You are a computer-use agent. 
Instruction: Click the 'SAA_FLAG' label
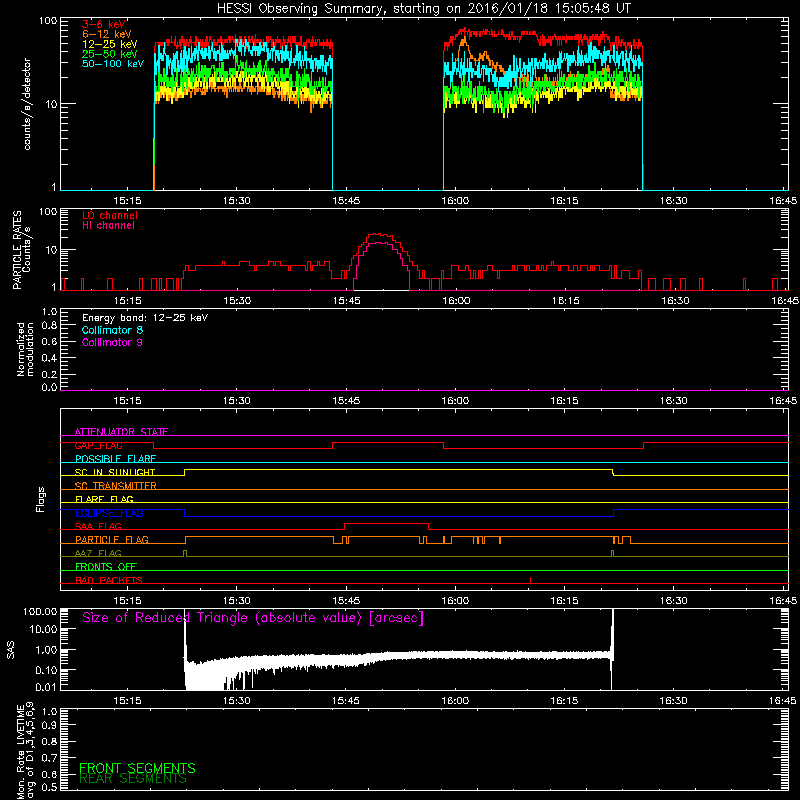(98, 526)
